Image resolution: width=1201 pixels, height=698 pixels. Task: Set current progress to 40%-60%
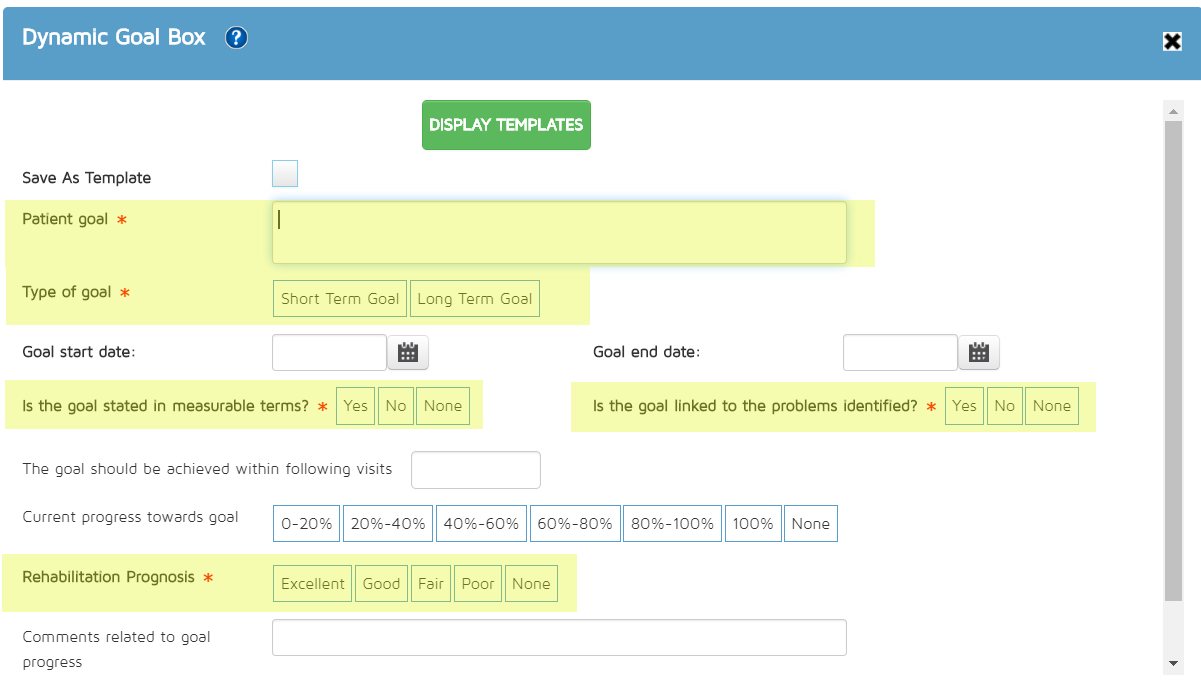coord(481,524)
